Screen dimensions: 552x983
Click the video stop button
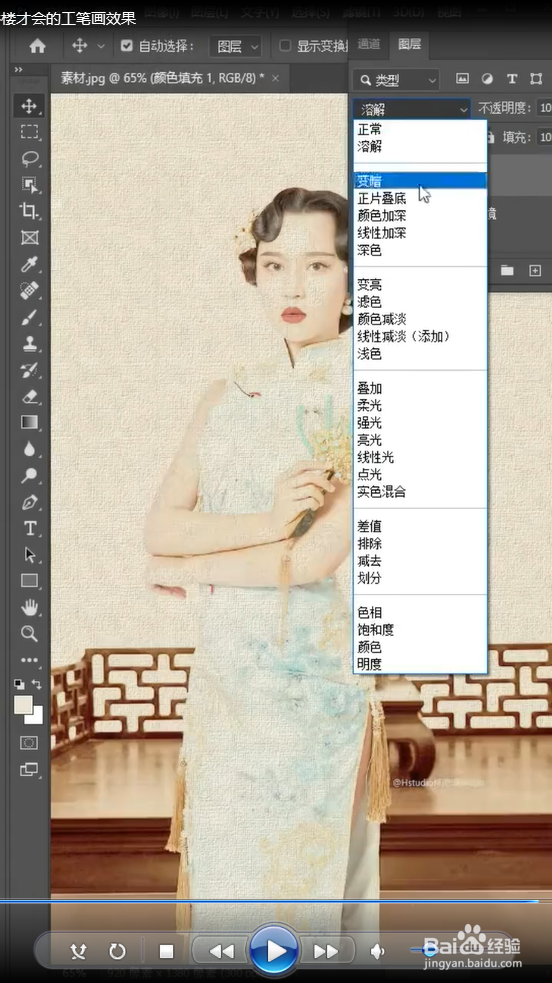tap(166, 952)
